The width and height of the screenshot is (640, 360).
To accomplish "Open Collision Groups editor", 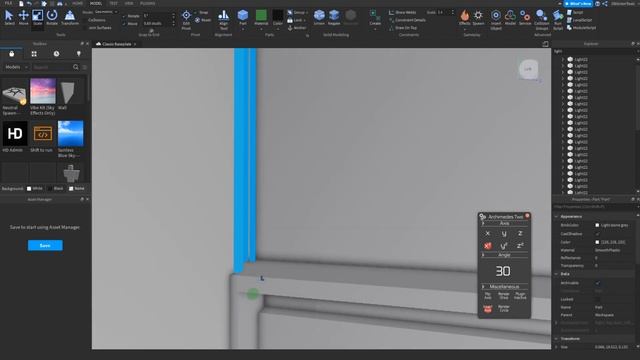I will click(542, 20).
